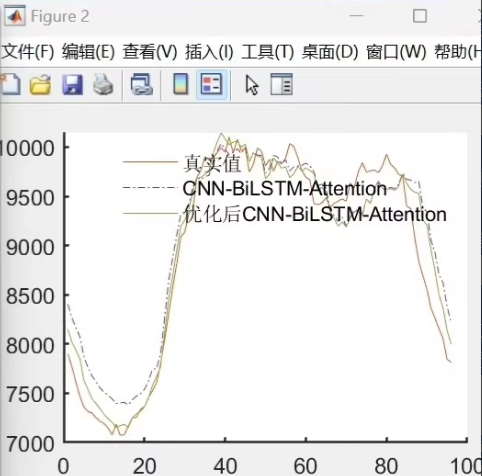This screenshot has height=476, width=482.
Task: Click the x-axis tick label 0
Action: coord(63,466)
